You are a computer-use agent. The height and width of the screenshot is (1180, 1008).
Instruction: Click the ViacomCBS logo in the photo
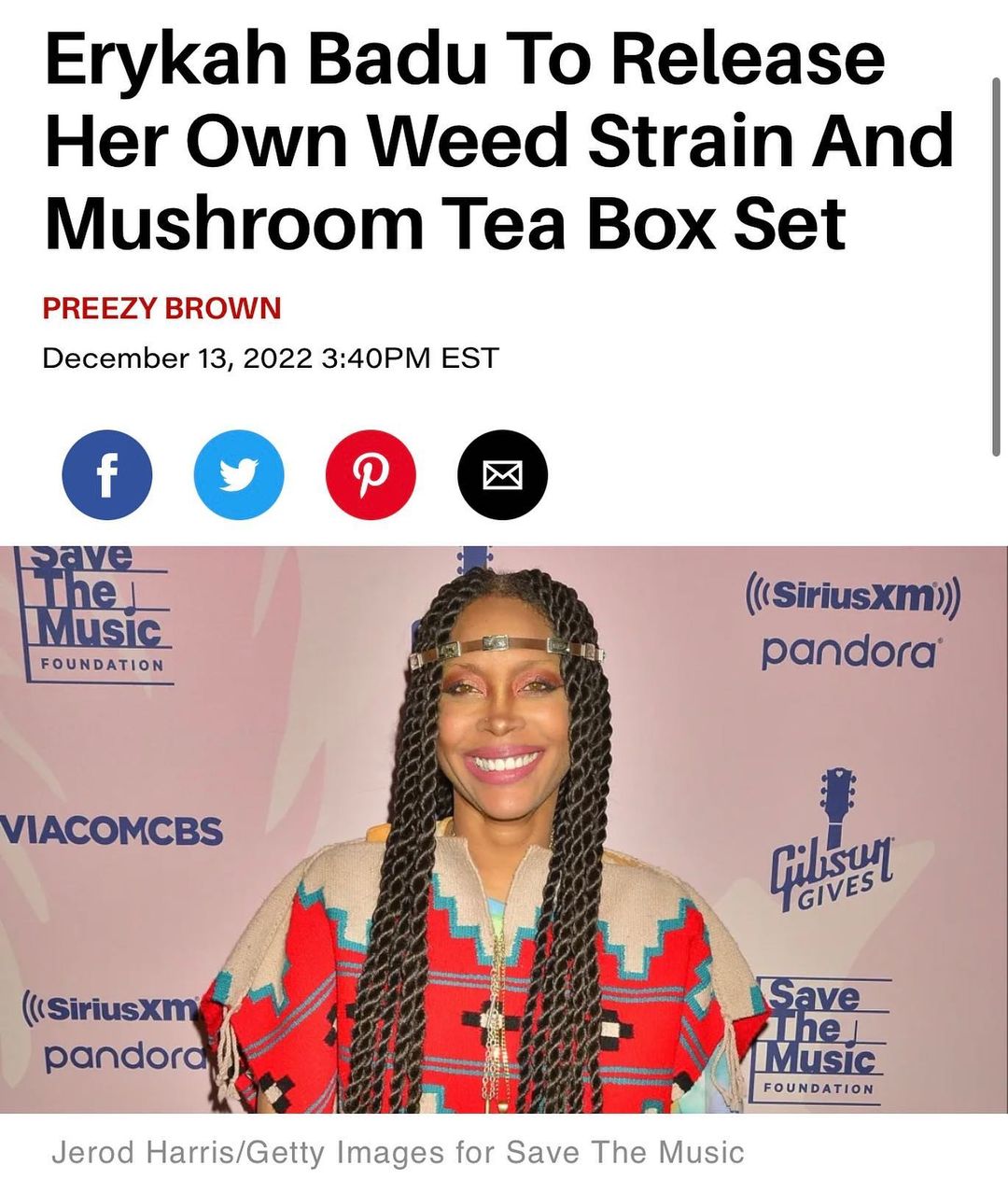(112, 830)
